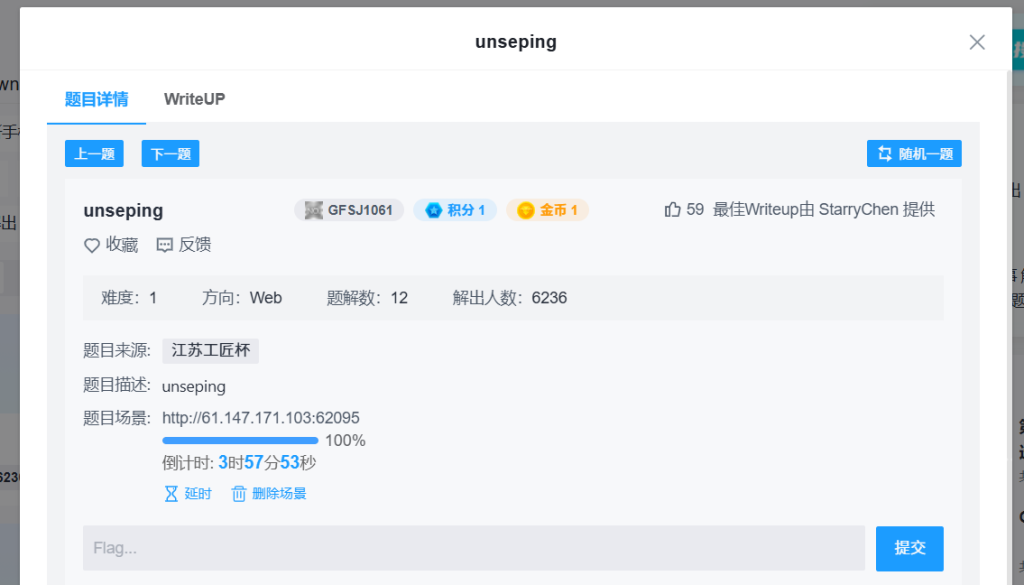Open feedback via speech bubble icon
1024x585 pixels.
coord(165,245)
